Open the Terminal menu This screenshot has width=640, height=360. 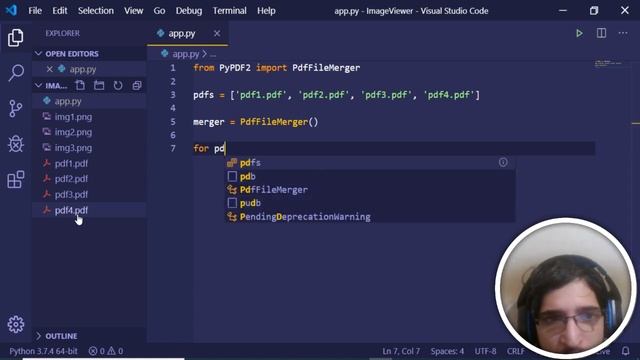(229, 11)
